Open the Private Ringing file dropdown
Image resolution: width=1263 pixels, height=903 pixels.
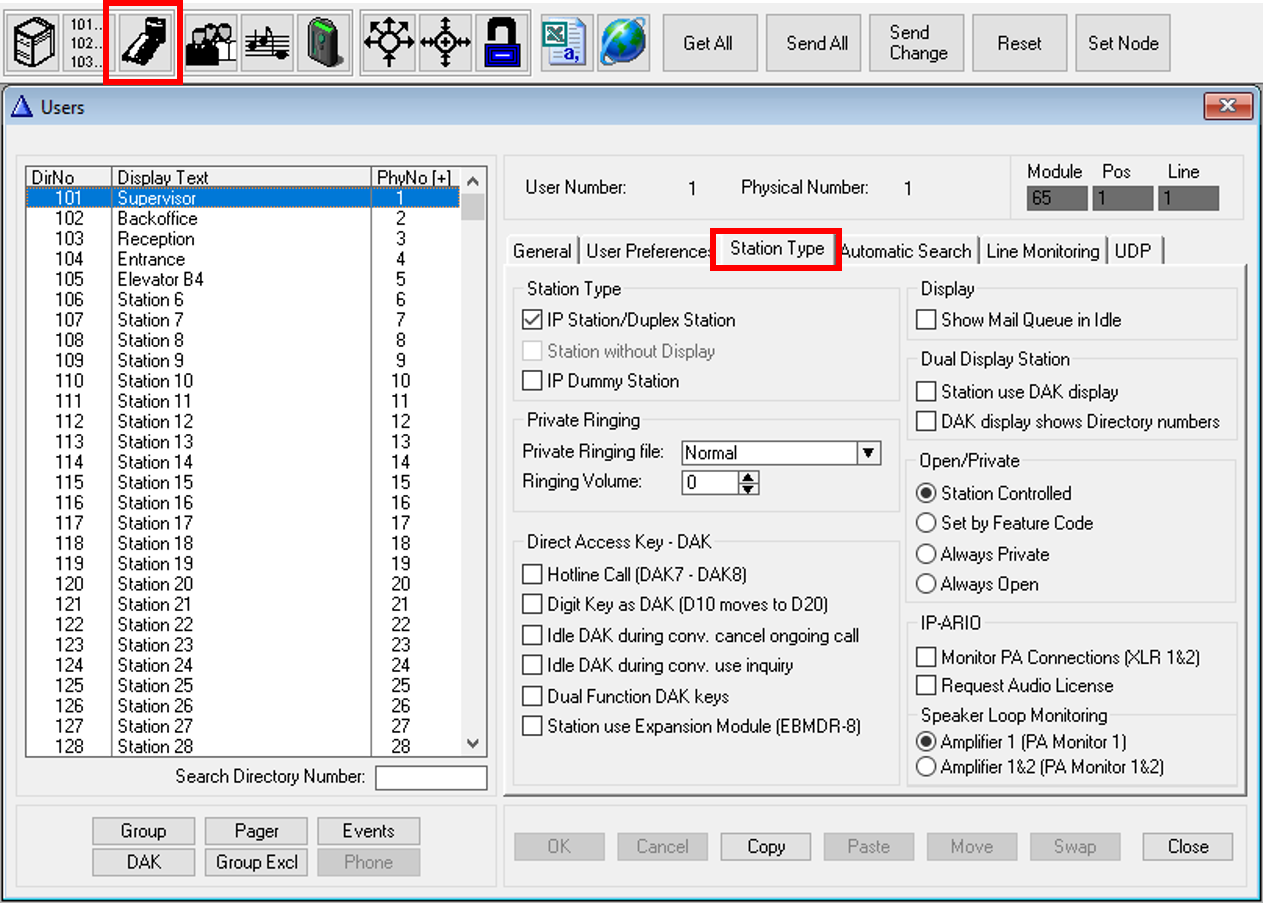click(869, 453)
